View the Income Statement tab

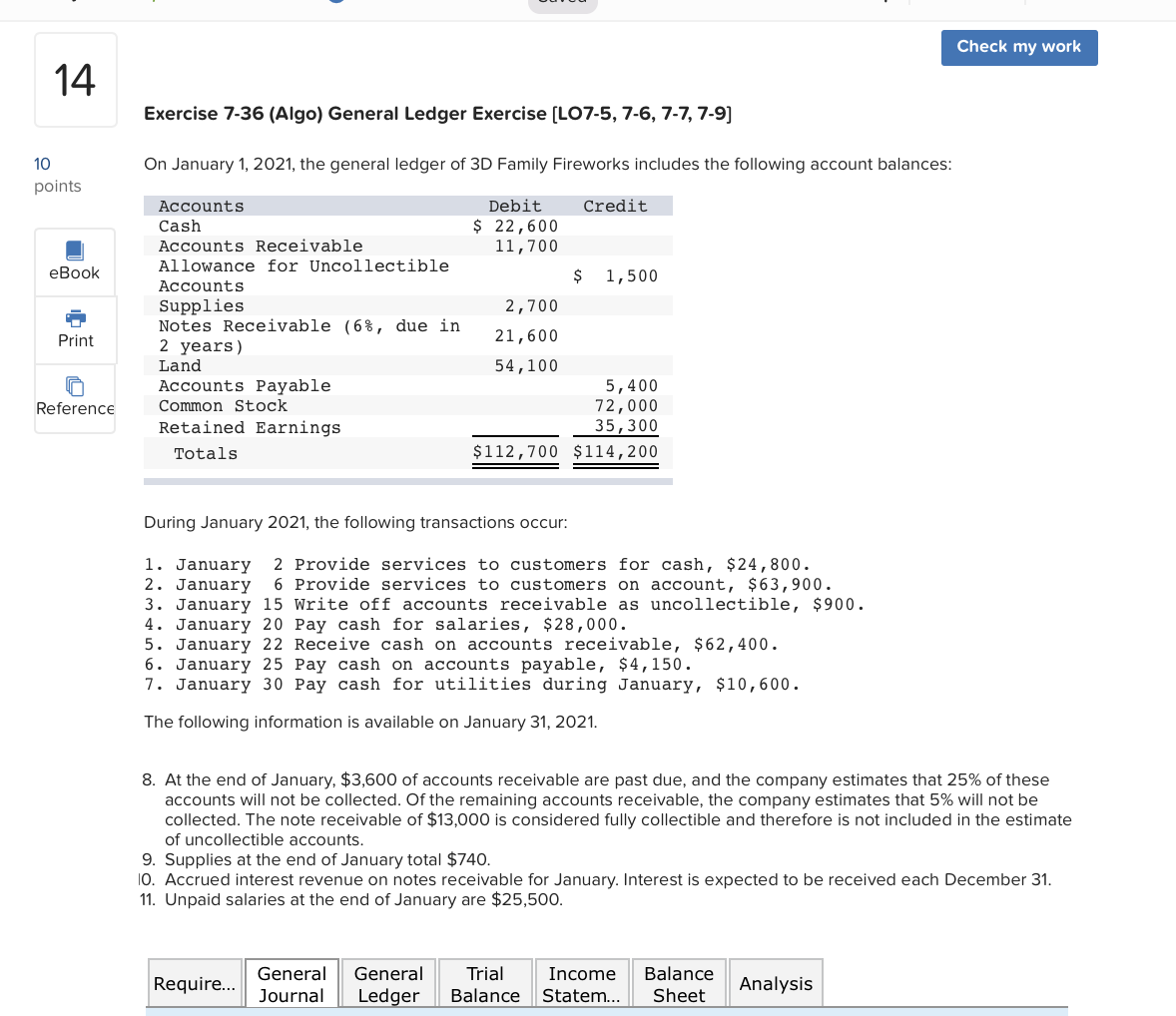coord(581,983)
